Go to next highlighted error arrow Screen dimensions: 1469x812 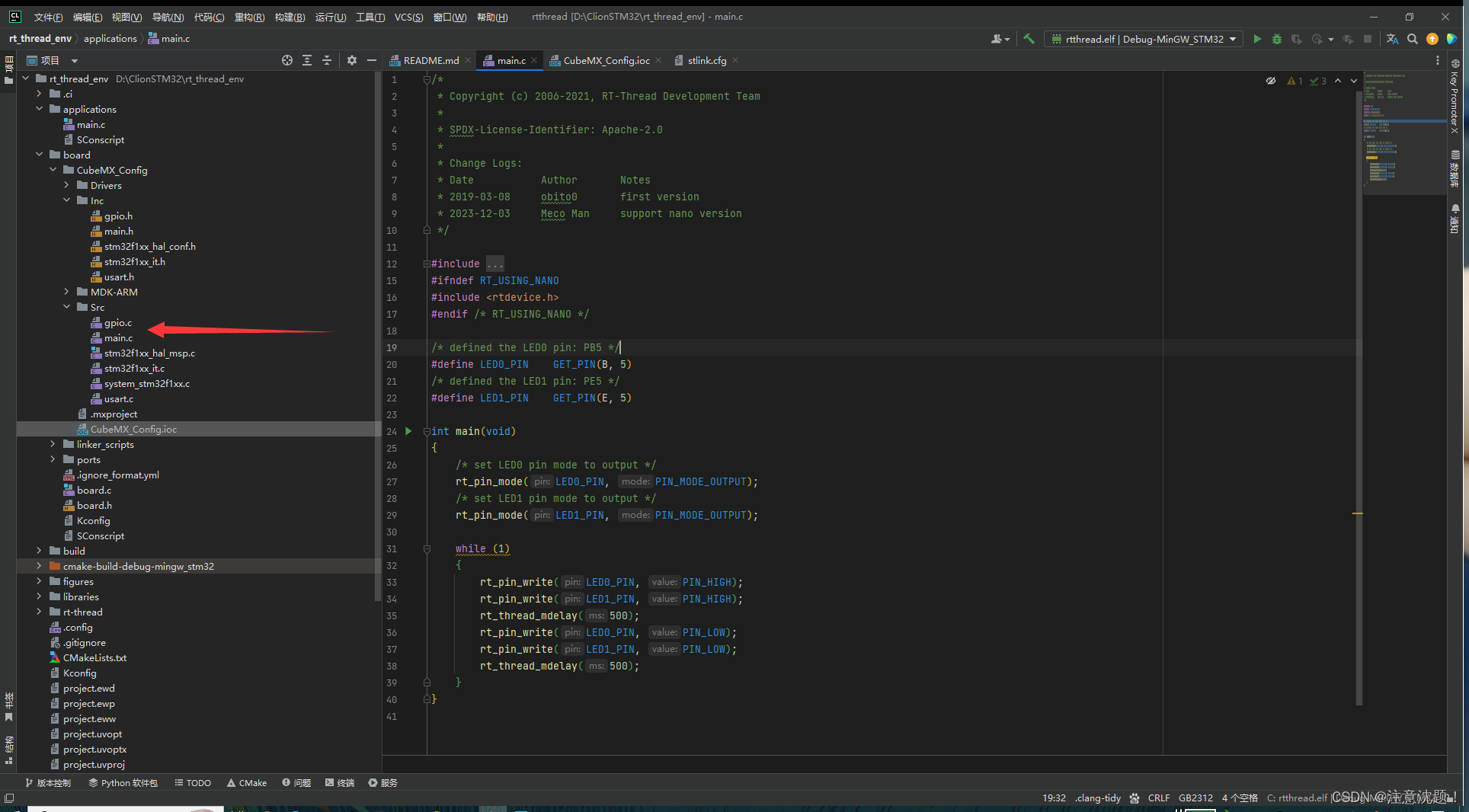tap(1354, 81)
